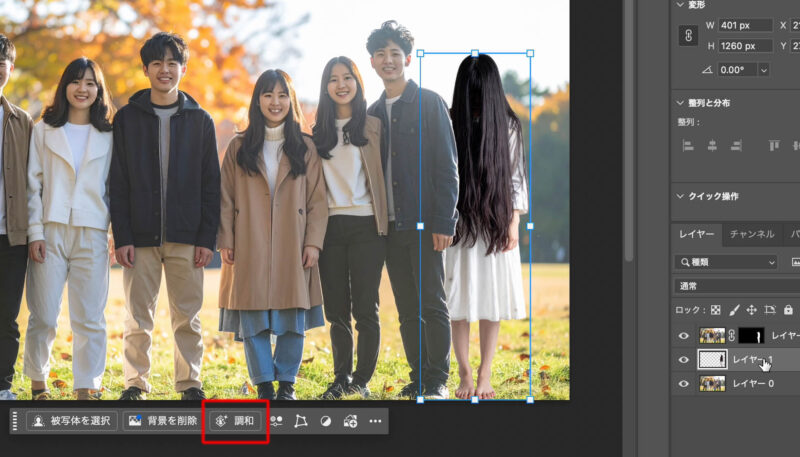Open the layer properties sliders icon in task bar
Image resolution: width=800 pixels, height=457 pixels.
click(277, 421)
